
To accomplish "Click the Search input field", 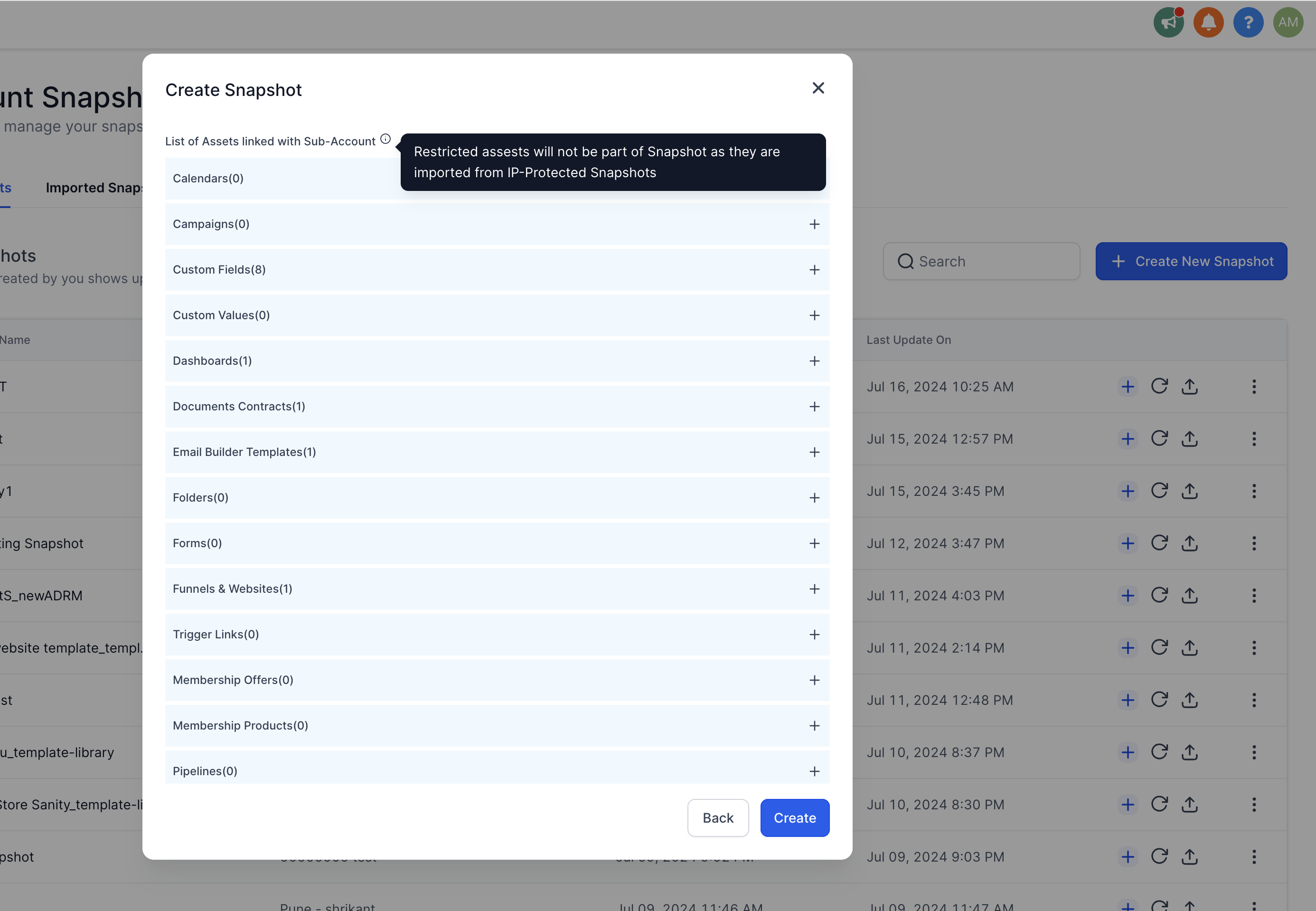I will (981, 261).
